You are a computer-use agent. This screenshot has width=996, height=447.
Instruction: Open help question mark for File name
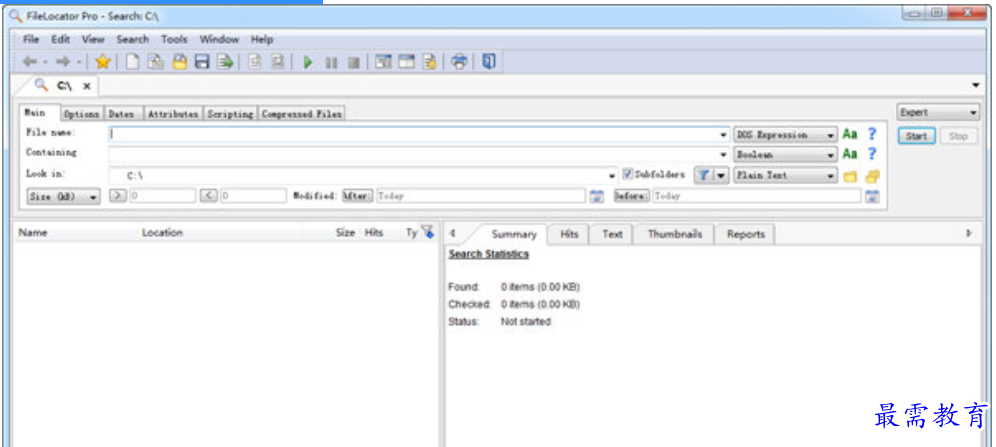[x=872, y=134]
